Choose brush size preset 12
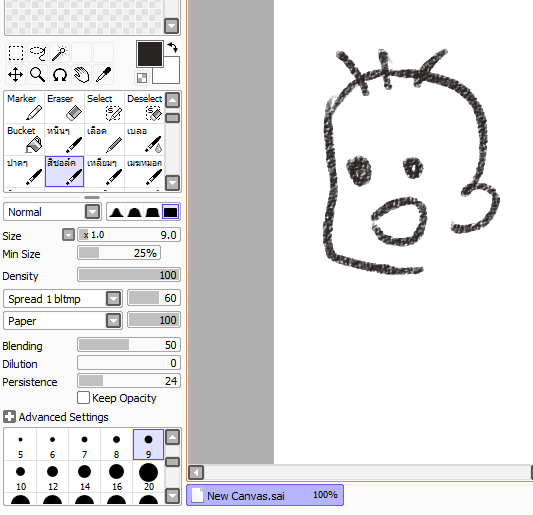Image resolution: width=533 pixels, height=515 pixels. 52,477
